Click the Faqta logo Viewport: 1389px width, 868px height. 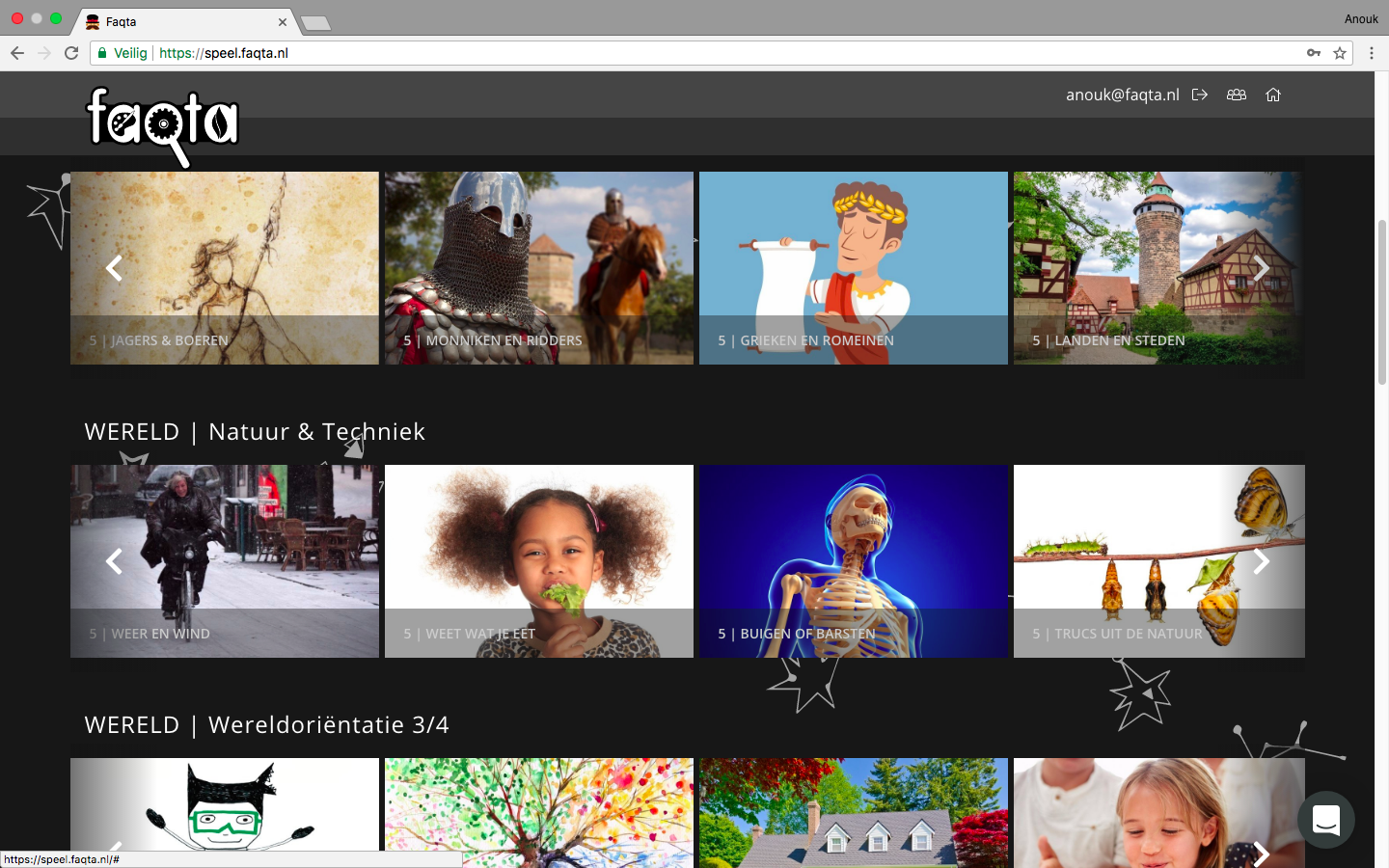pyautogui.click(x=163, y=125)
